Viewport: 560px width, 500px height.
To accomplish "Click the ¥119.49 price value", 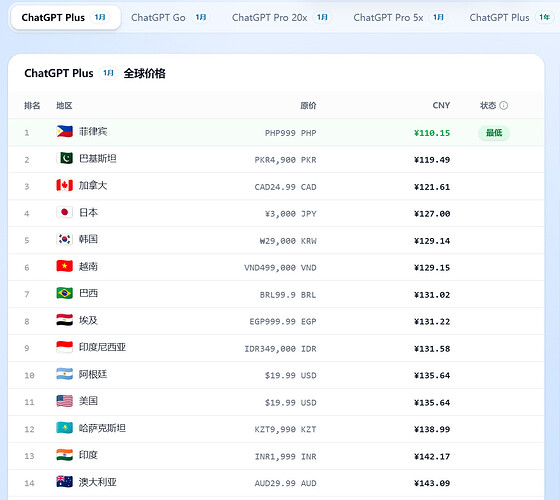I will (432, 160).
